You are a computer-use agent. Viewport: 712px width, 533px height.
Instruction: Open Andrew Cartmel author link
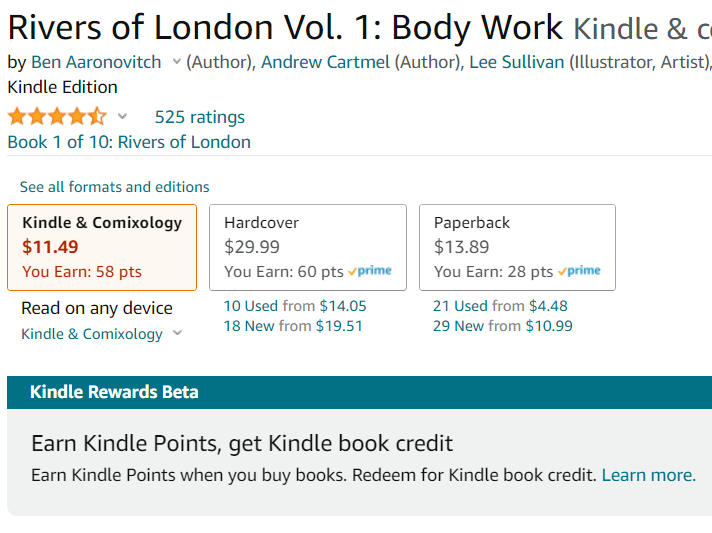coord(325,62)
